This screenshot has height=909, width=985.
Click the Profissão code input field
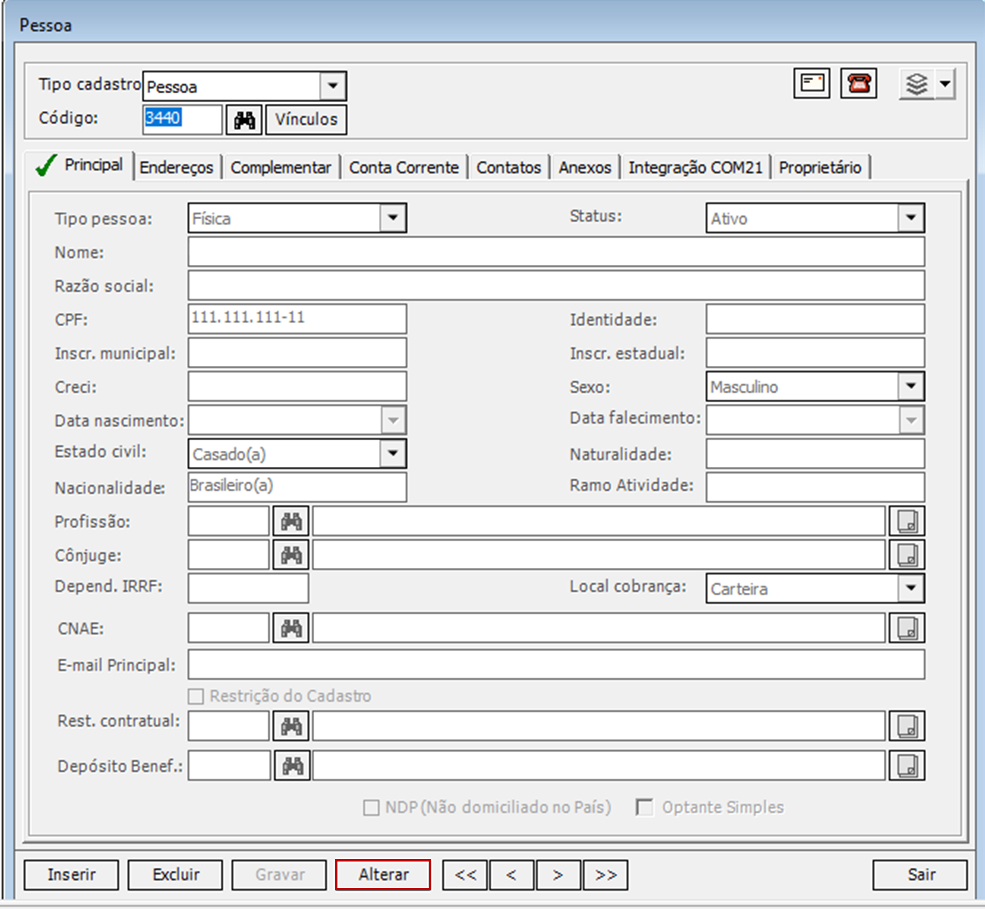coord(229,521)
